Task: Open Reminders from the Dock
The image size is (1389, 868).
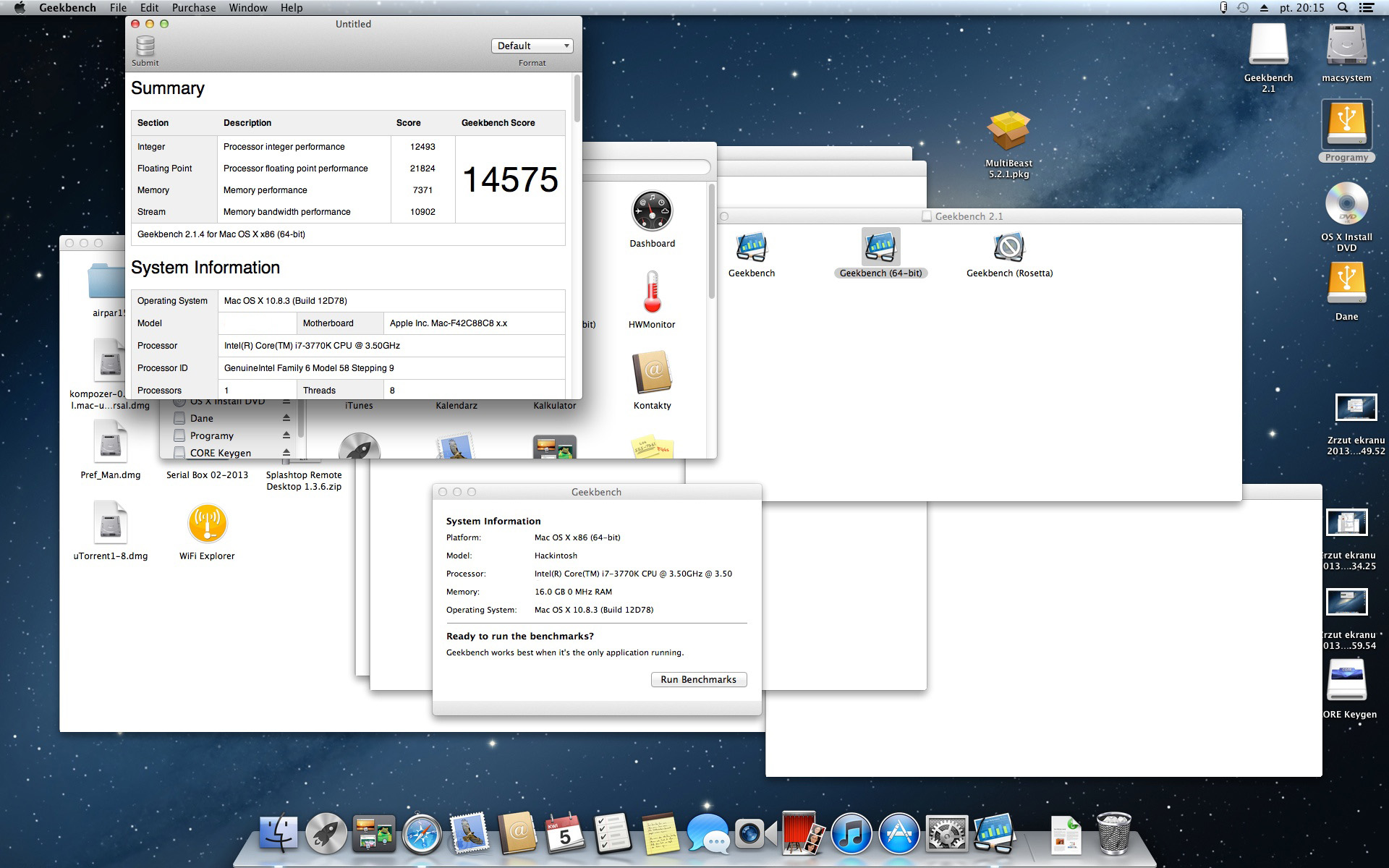Action: (x=613, y=834)
